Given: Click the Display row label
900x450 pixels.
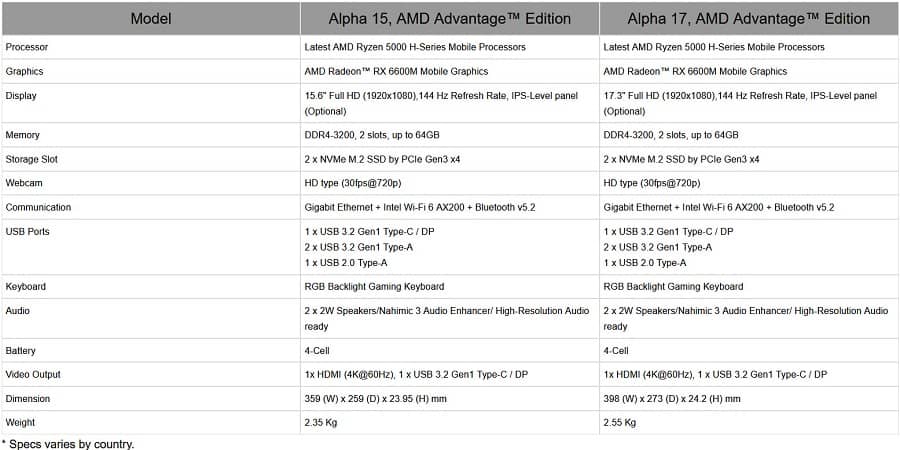Looking at the screenshot, I should [21, 96].
